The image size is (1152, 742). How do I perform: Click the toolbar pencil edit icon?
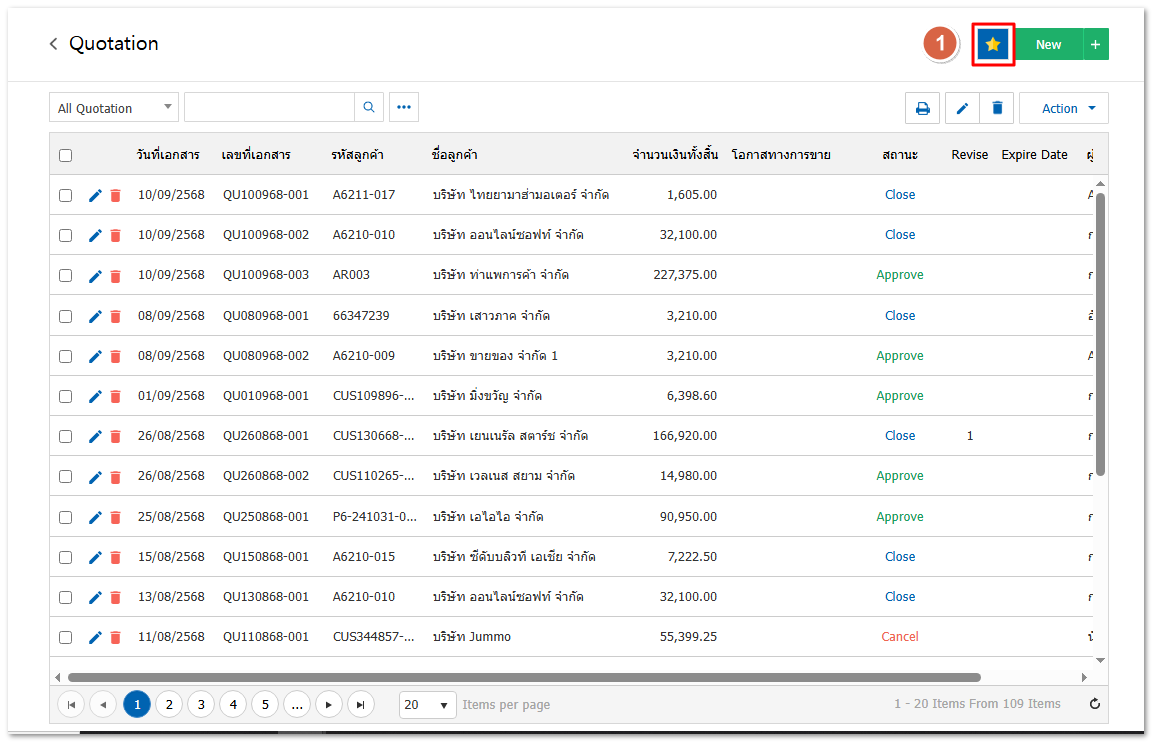[x=962, y=109]
